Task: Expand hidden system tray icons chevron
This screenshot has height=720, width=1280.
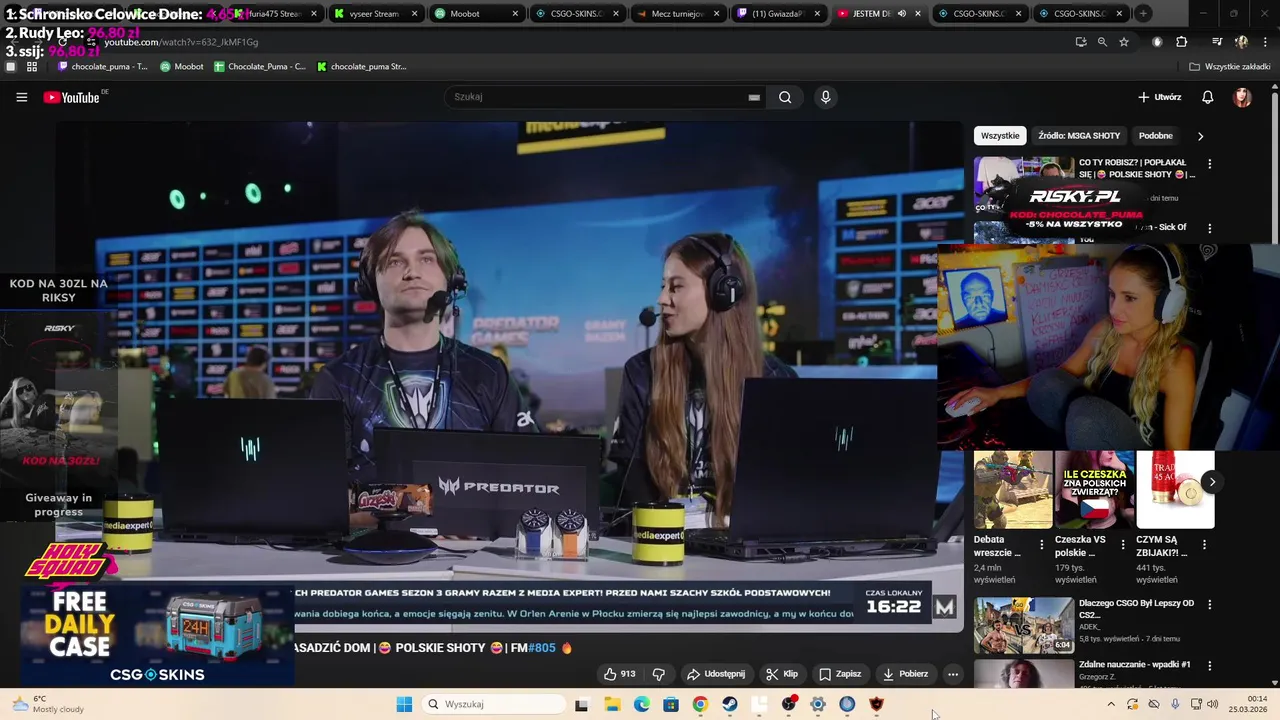Action: (x=1110, y=704)
